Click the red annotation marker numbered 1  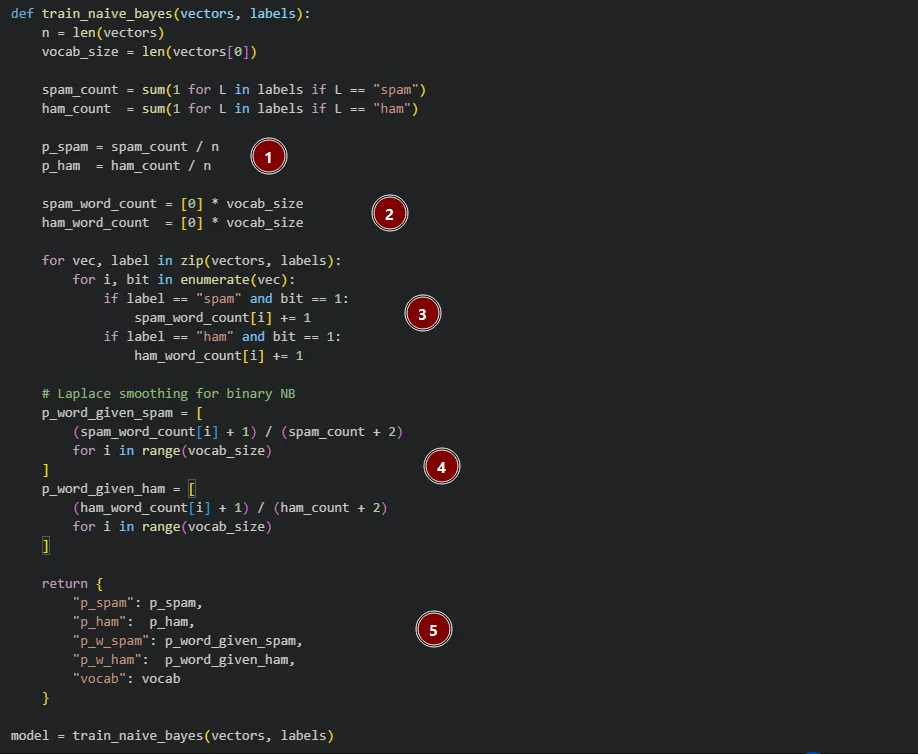[268, 157]
